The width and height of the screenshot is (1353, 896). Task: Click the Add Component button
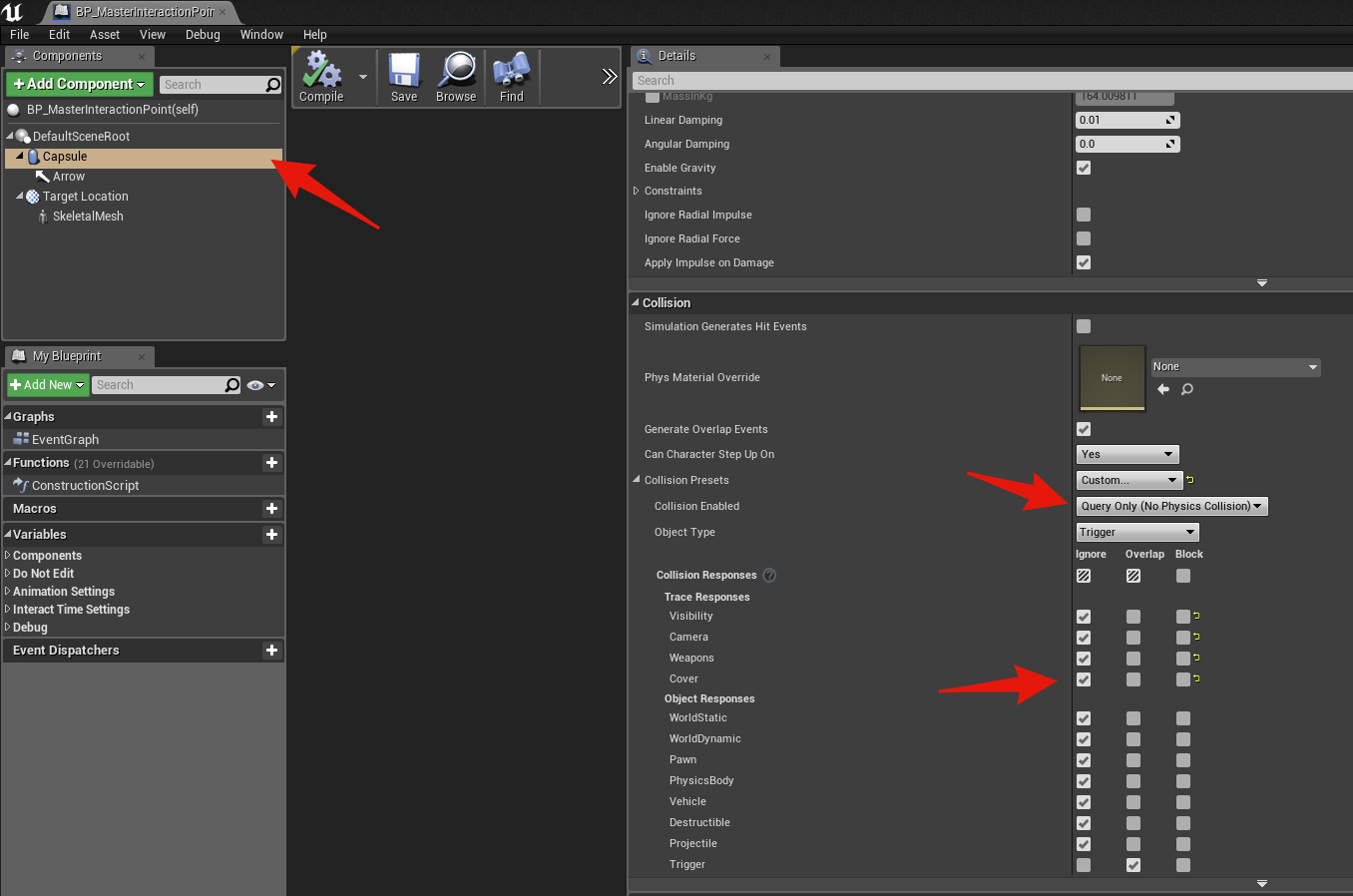(x=80, y=84)
